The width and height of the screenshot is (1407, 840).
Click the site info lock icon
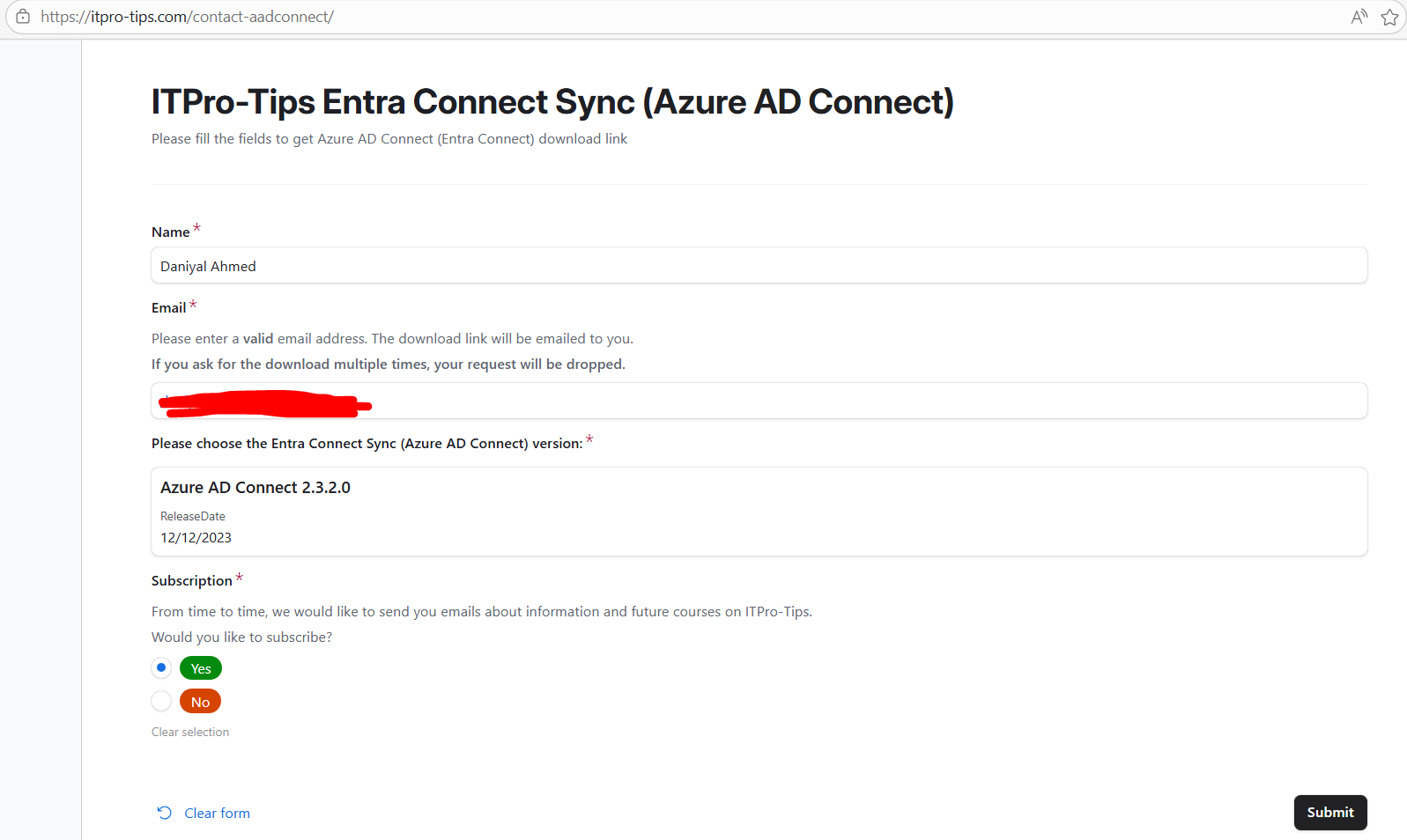[23, 17]
